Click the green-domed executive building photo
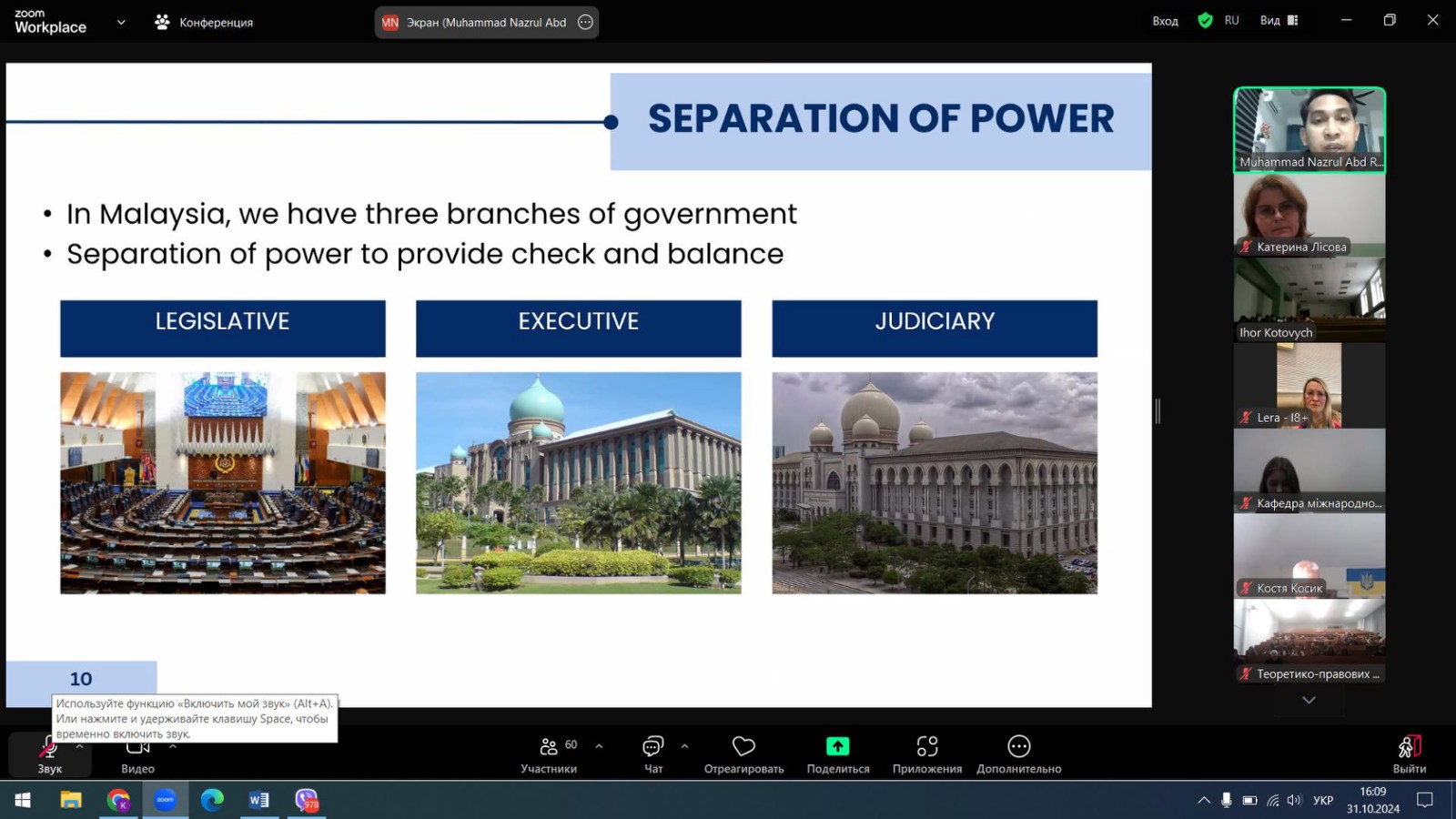1456x819 pixels. point(579,482)
